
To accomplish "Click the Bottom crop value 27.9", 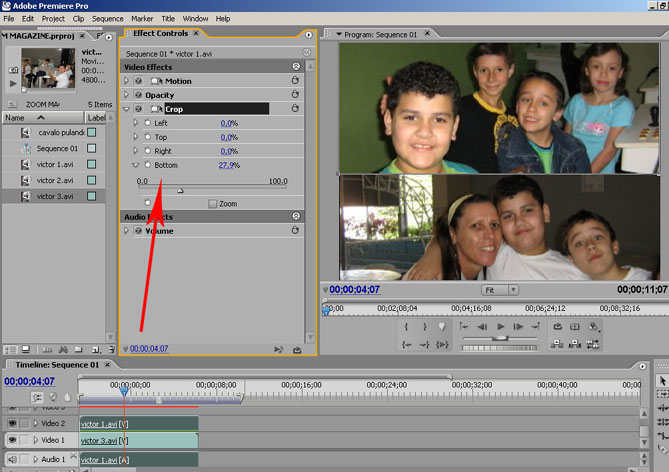I will 228,165.
